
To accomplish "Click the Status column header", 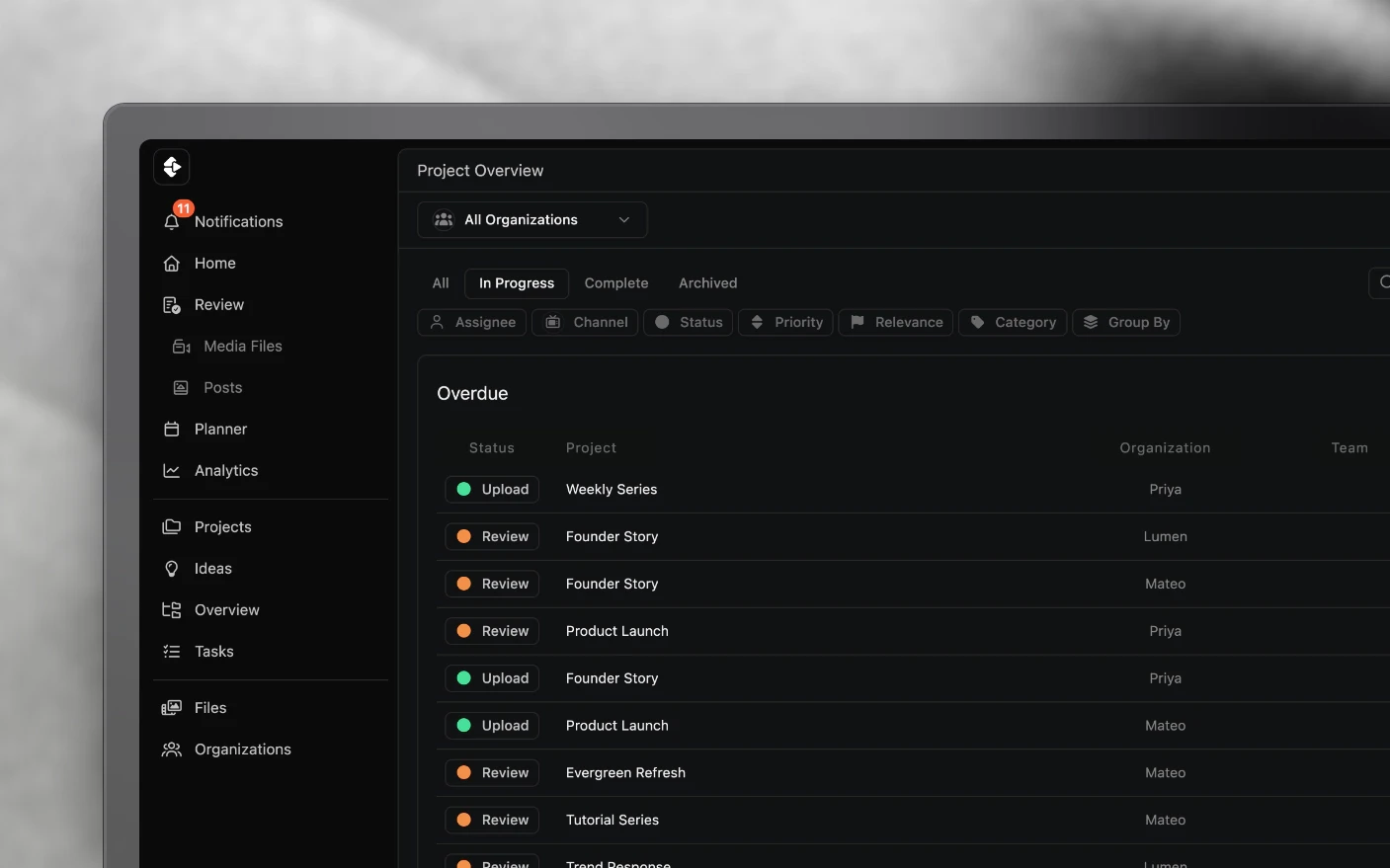I will click(492, 448).
